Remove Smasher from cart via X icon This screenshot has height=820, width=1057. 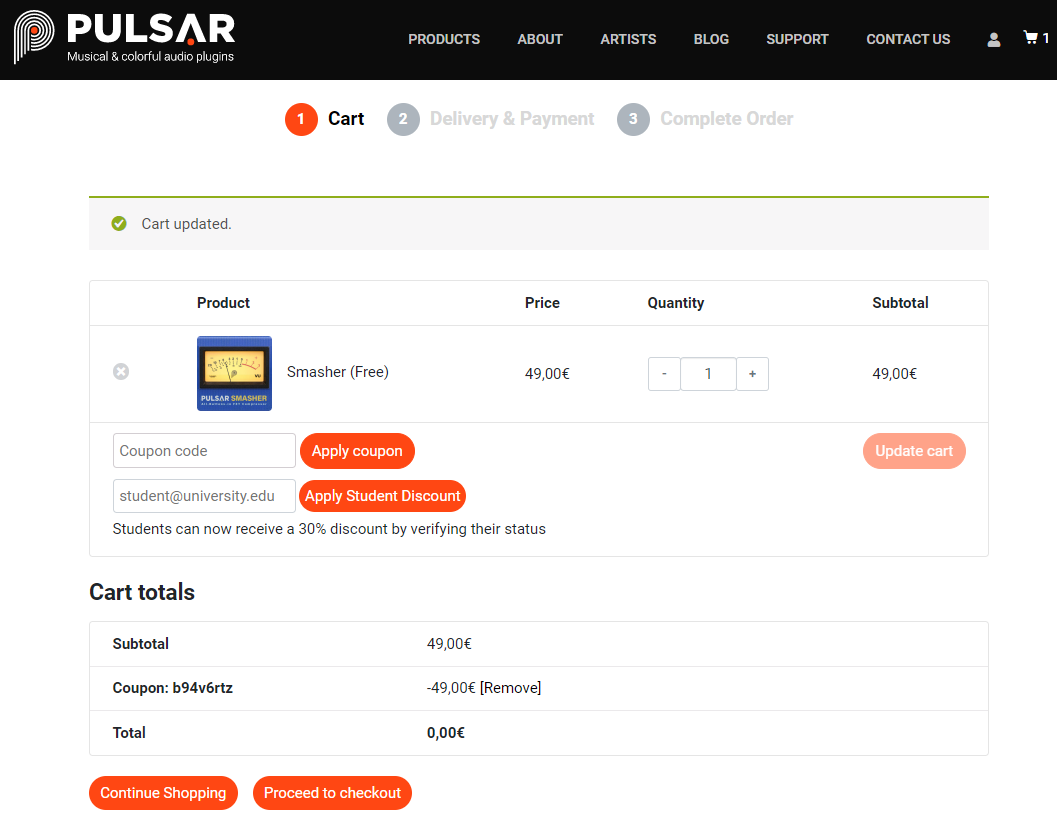[121, 372]
